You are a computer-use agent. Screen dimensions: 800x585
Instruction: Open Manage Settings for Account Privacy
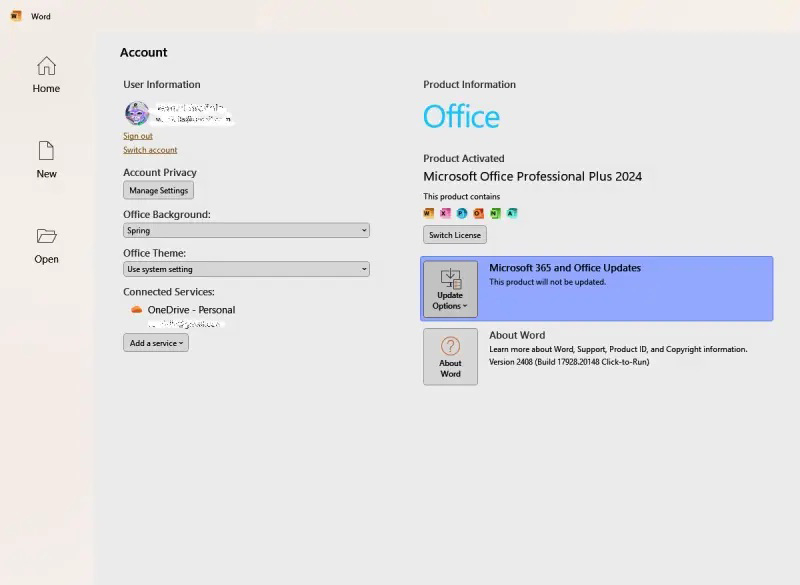(x=158, y=190)
